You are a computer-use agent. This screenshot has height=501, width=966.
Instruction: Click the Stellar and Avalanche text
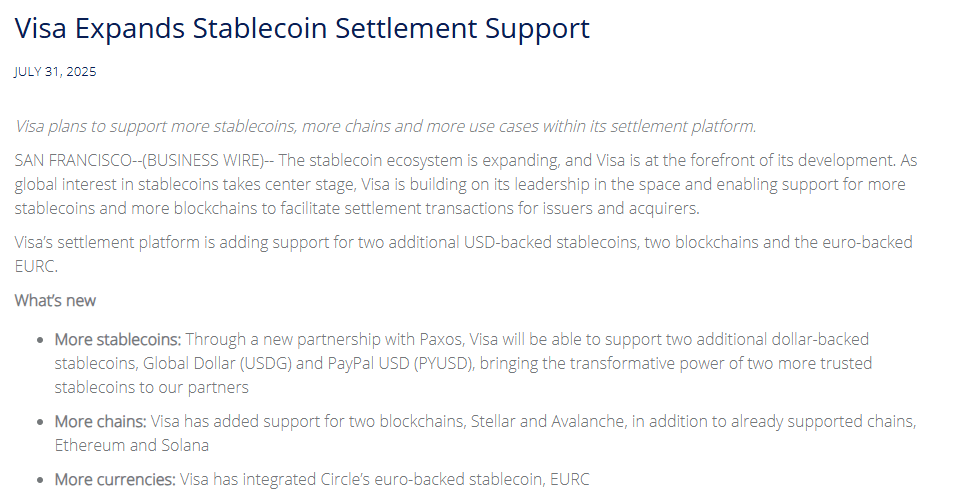pyautogui.click(x=547, y=422)
